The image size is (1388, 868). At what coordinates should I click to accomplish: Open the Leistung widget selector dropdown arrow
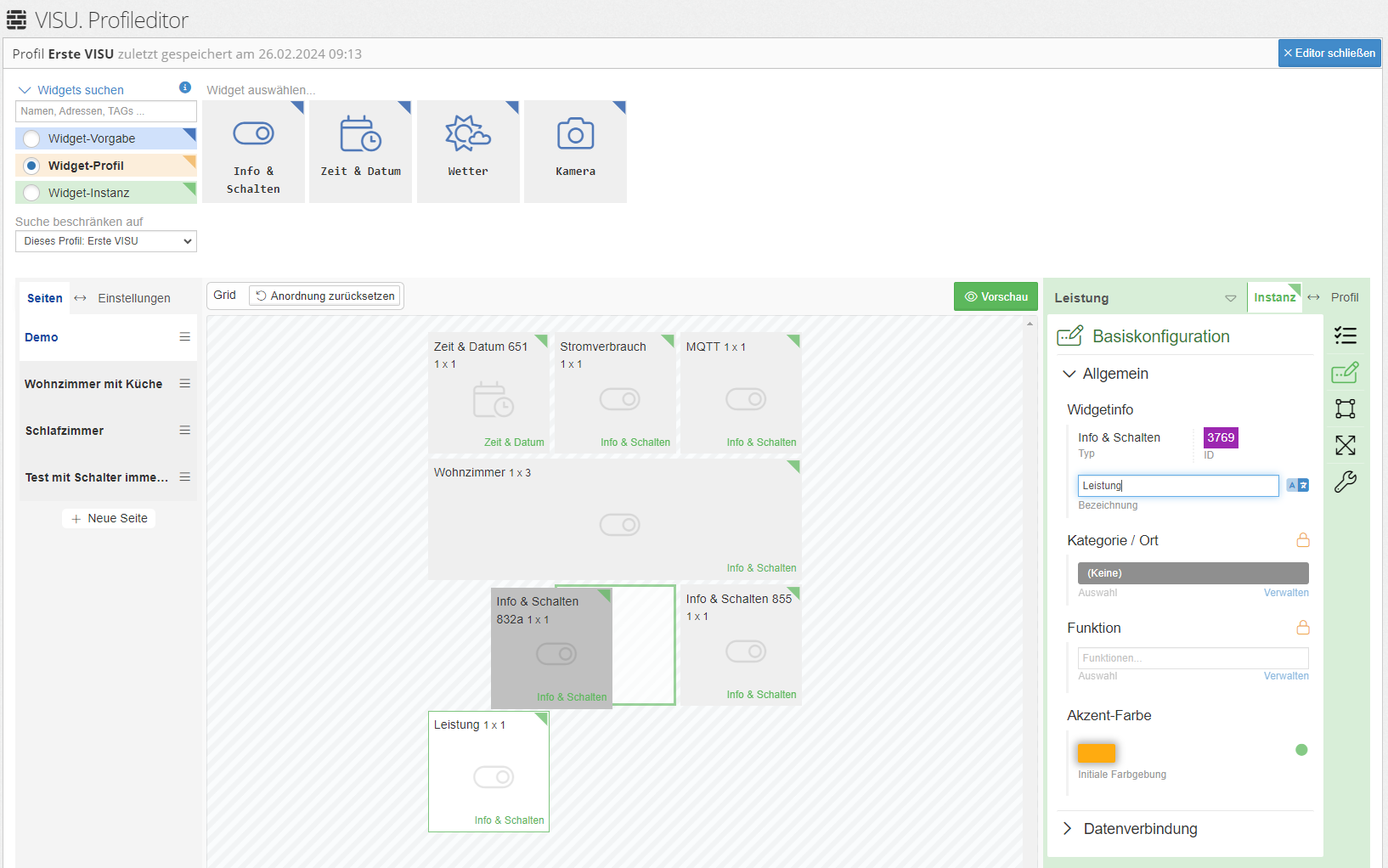(x=1231, y=298)
